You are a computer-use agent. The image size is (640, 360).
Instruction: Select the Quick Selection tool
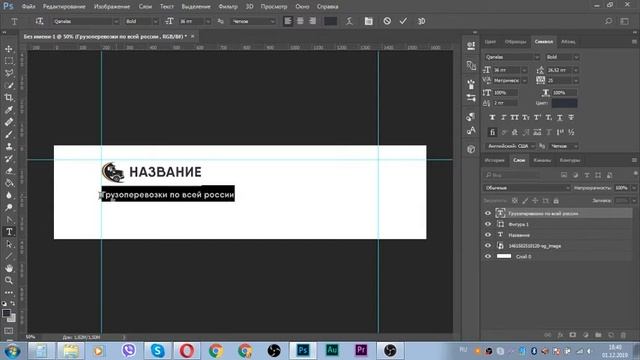coord(9,86)
